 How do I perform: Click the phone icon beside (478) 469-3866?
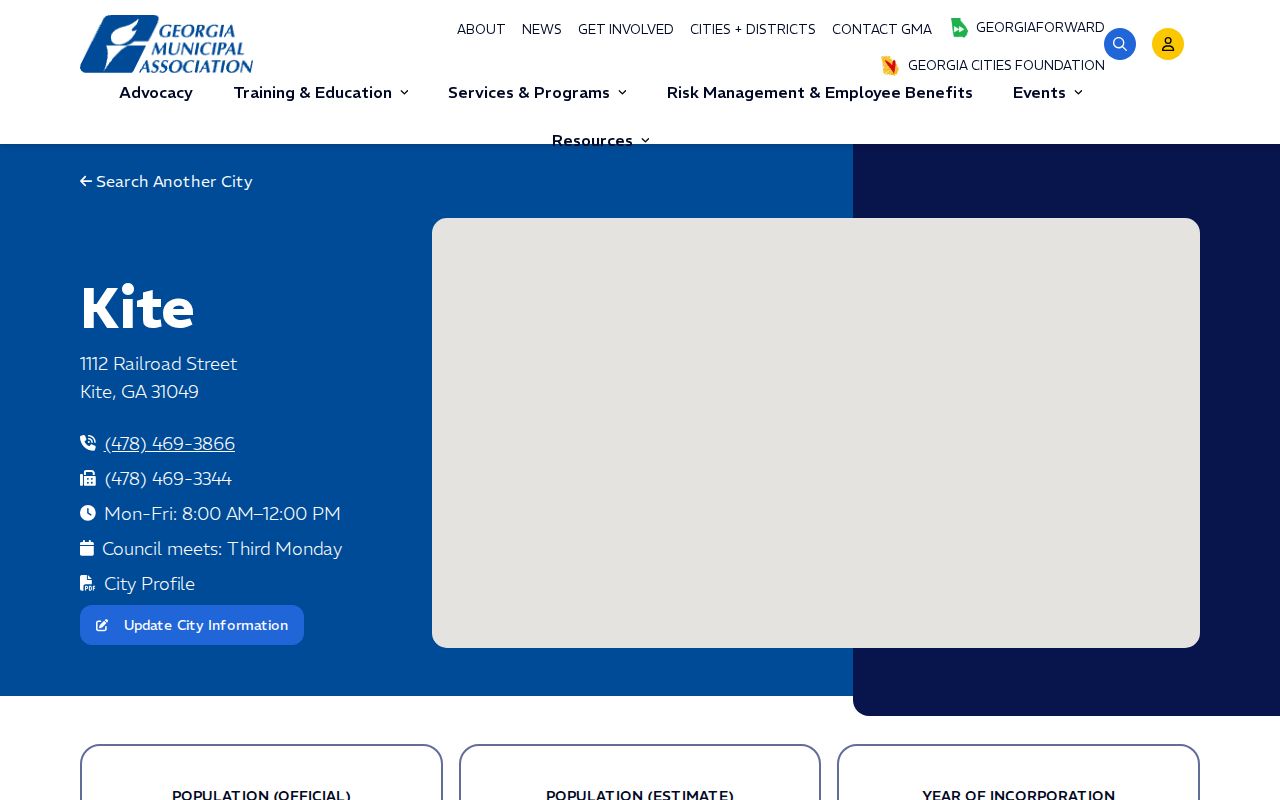click(x=88, y=443)
